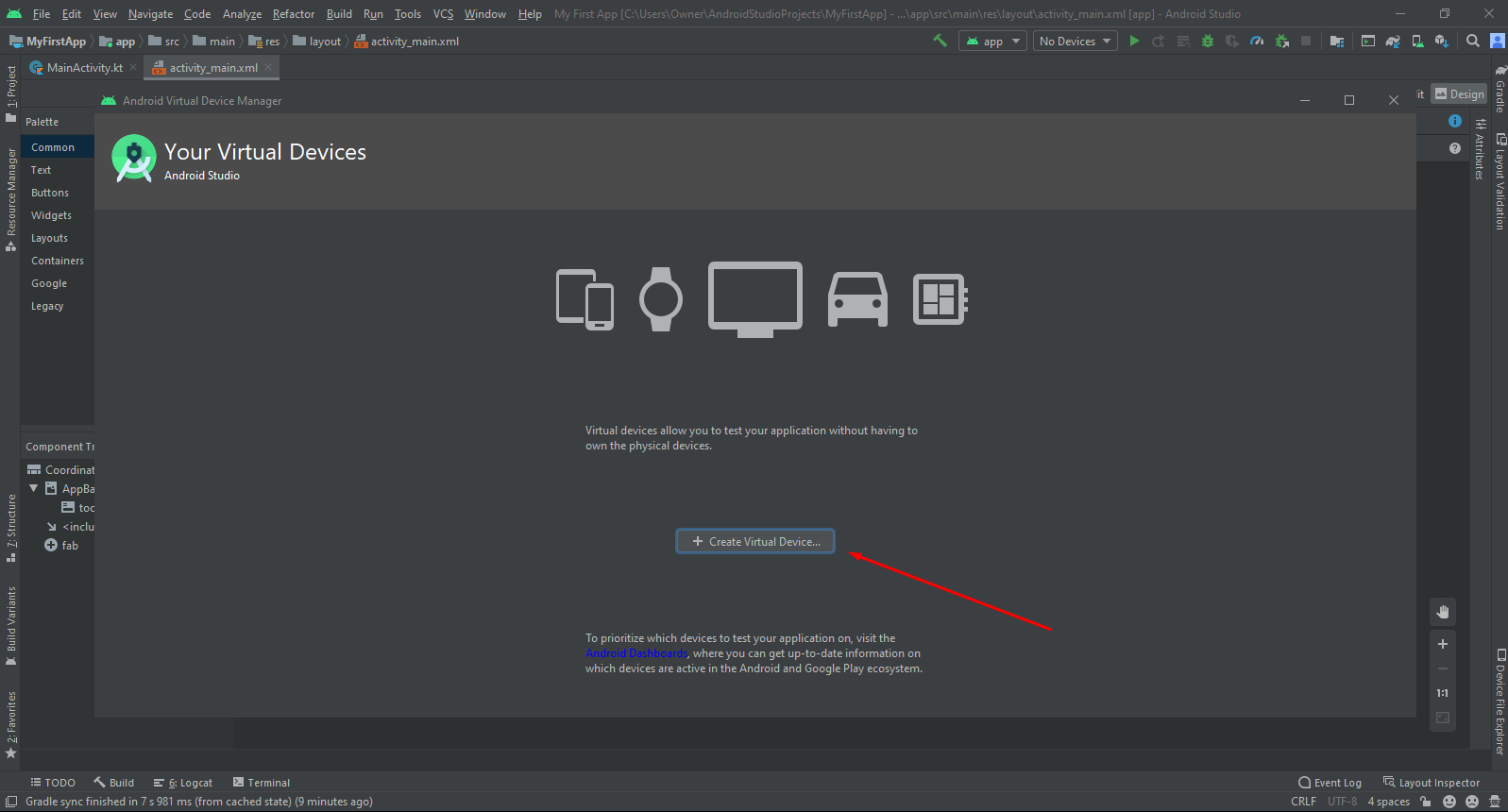Select the pan hand tool icon
1508x812 pixels.
[x=1443, y=612]
